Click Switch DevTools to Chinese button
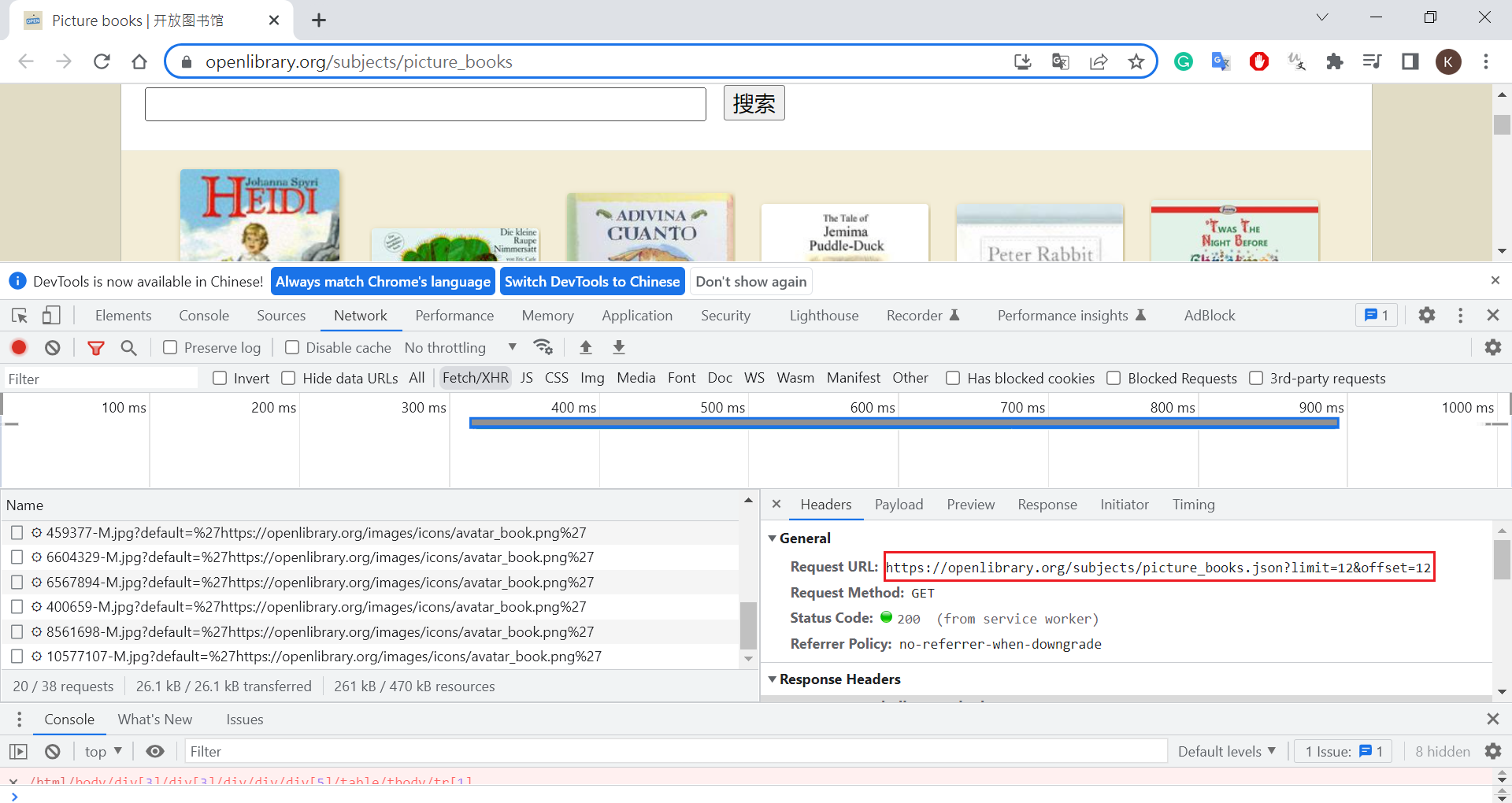The height and width of the screenshot is (803, 1512). [591, 282]
